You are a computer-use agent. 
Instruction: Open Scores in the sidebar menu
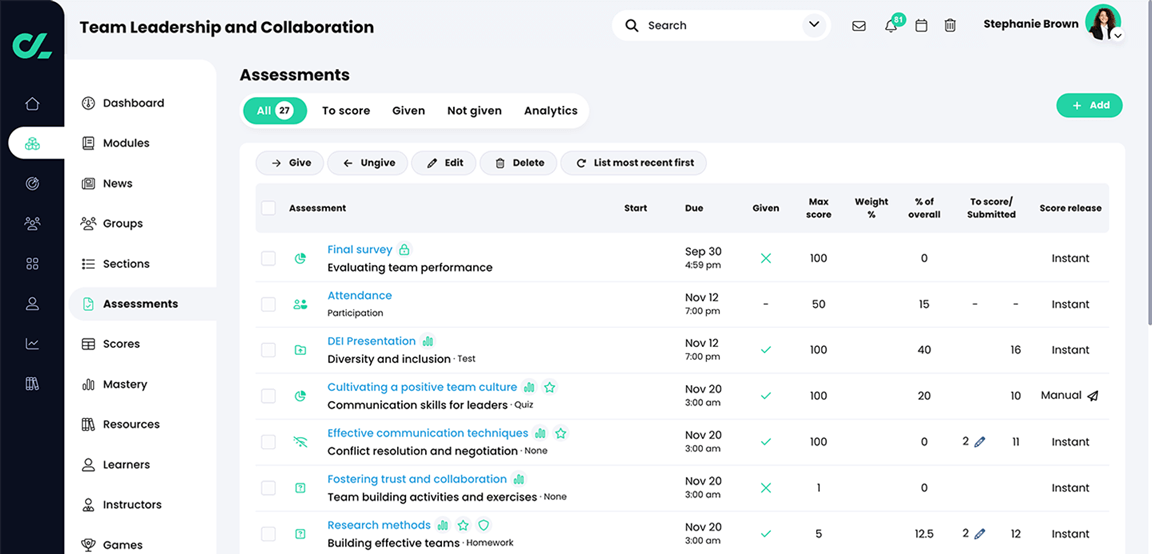click(x=121, y=344)
